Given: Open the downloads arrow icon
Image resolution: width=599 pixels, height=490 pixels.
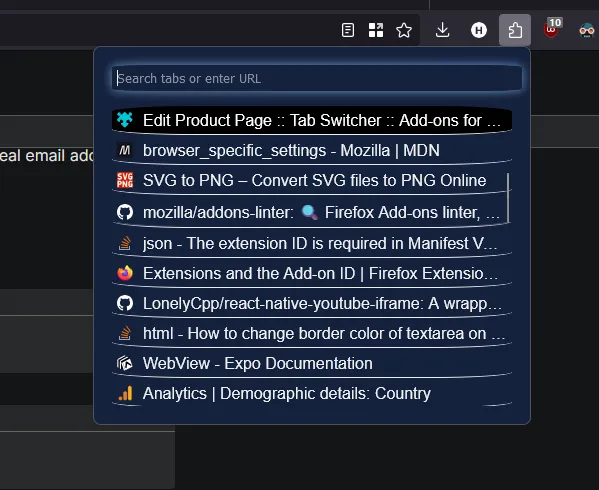Looking at the screenshot, I should point(442,30).
